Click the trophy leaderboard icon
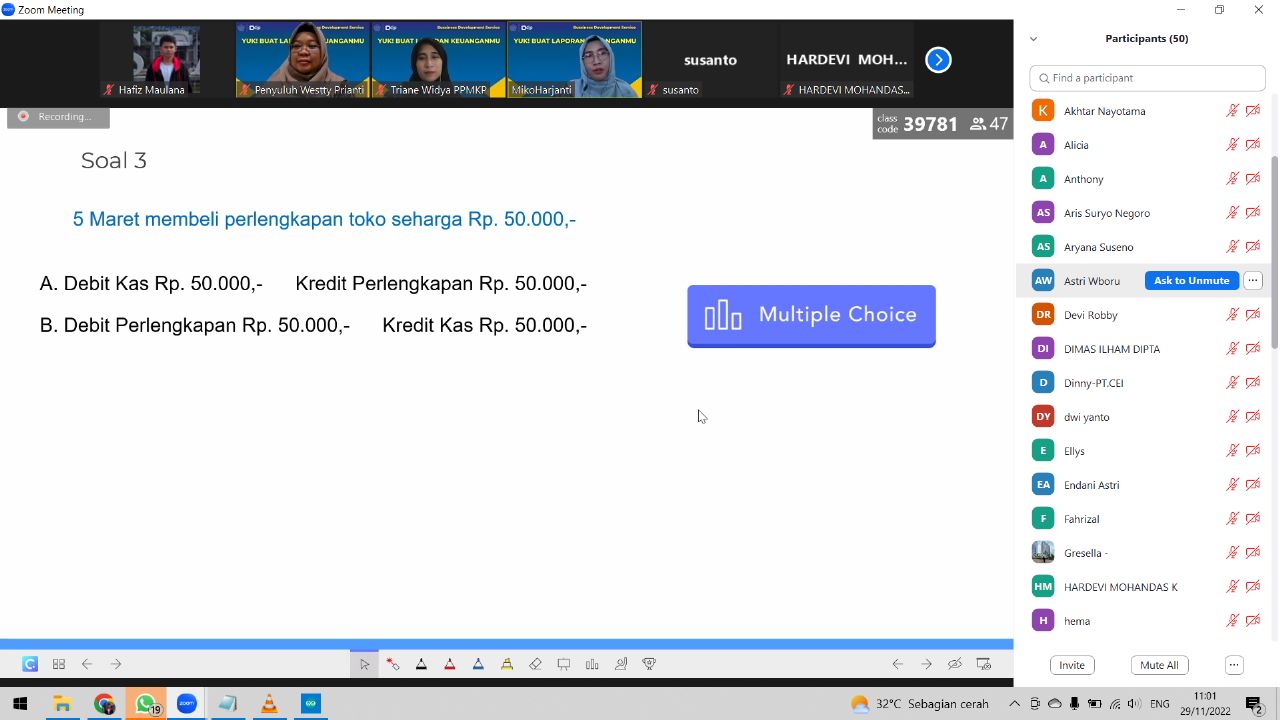This screenshot has width=1280, height=720. click(649, 664)
